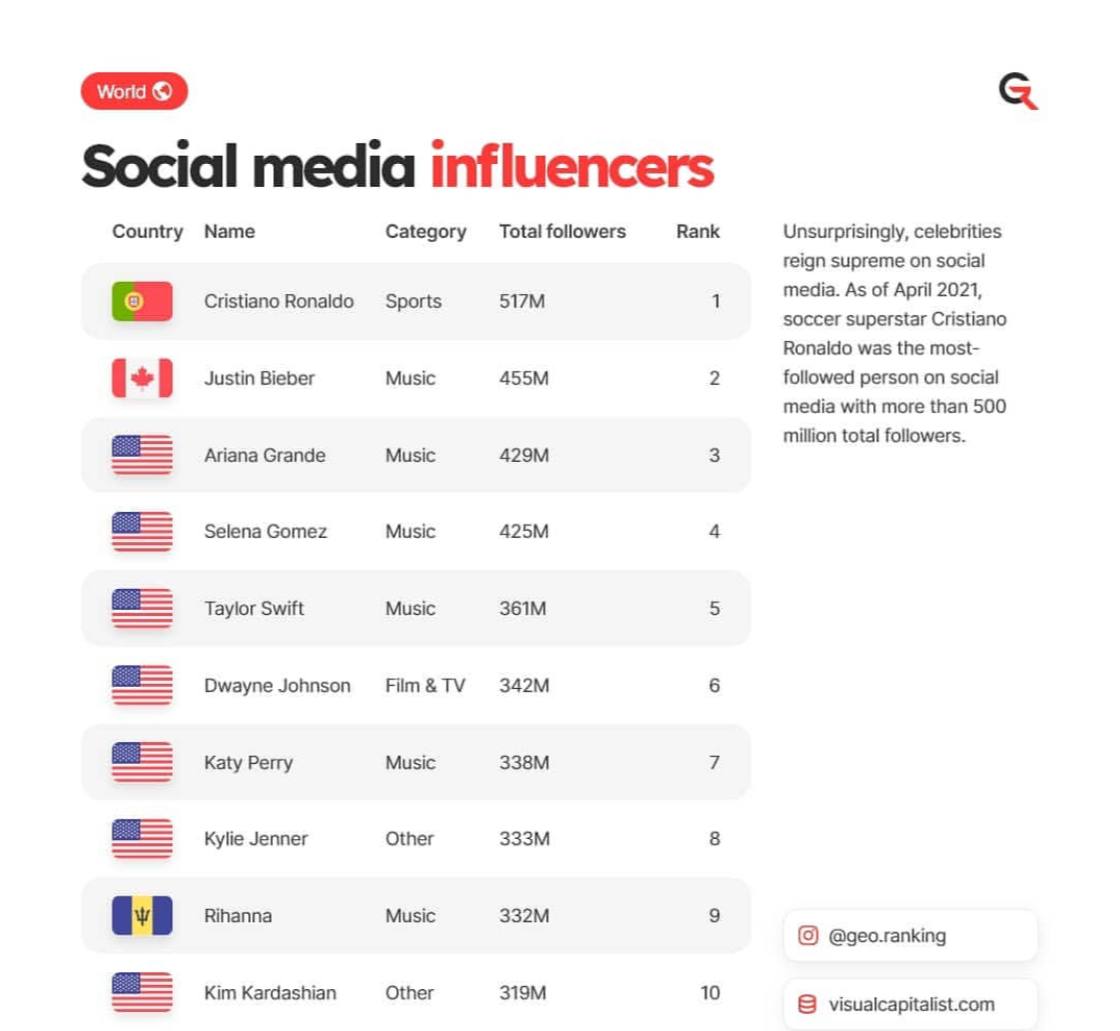
Task: Click the magnifier Q logo icon
Action: tap(1018, 92)
